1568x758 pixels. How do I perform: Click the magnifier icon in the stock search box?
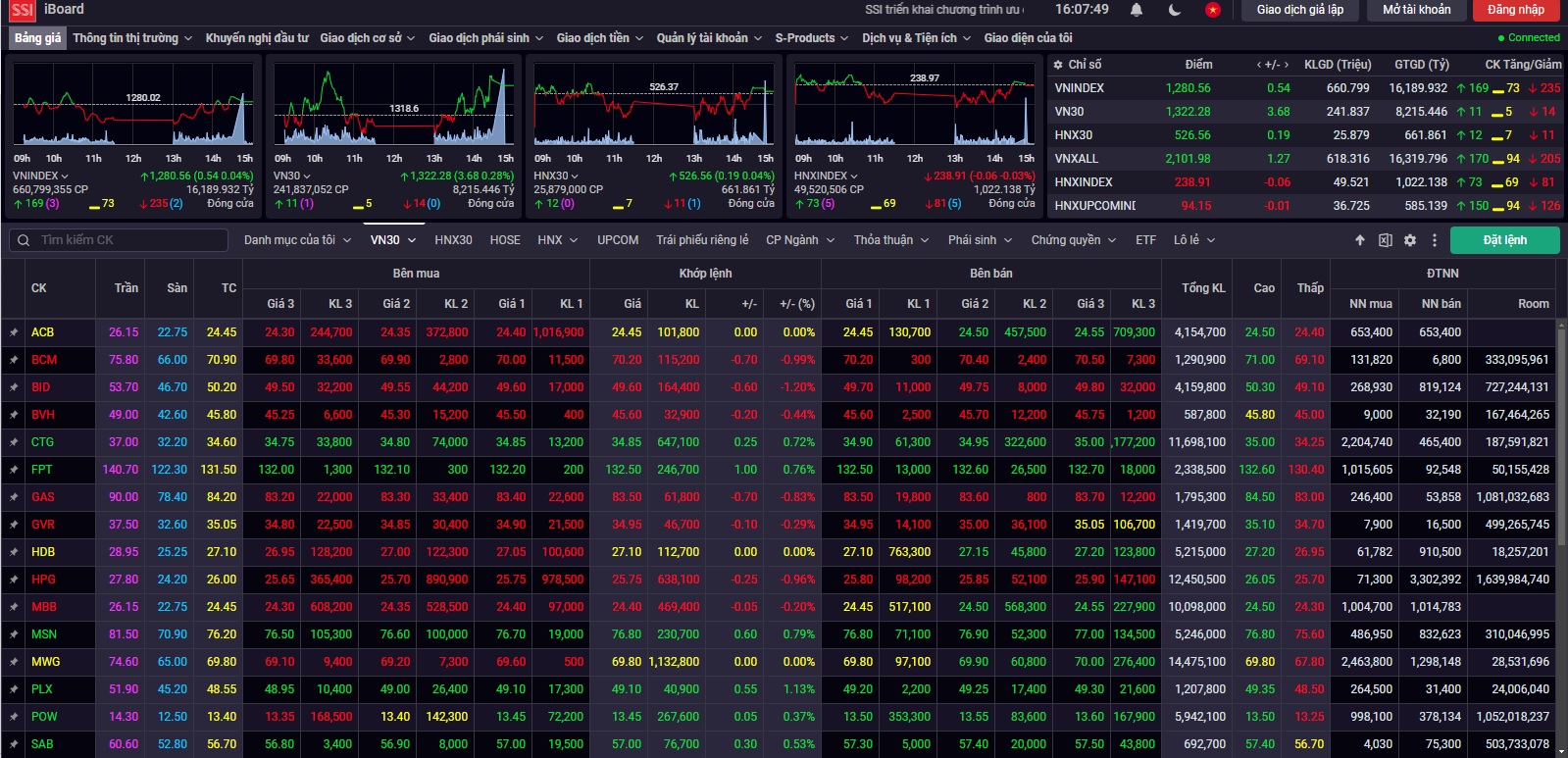23,240
